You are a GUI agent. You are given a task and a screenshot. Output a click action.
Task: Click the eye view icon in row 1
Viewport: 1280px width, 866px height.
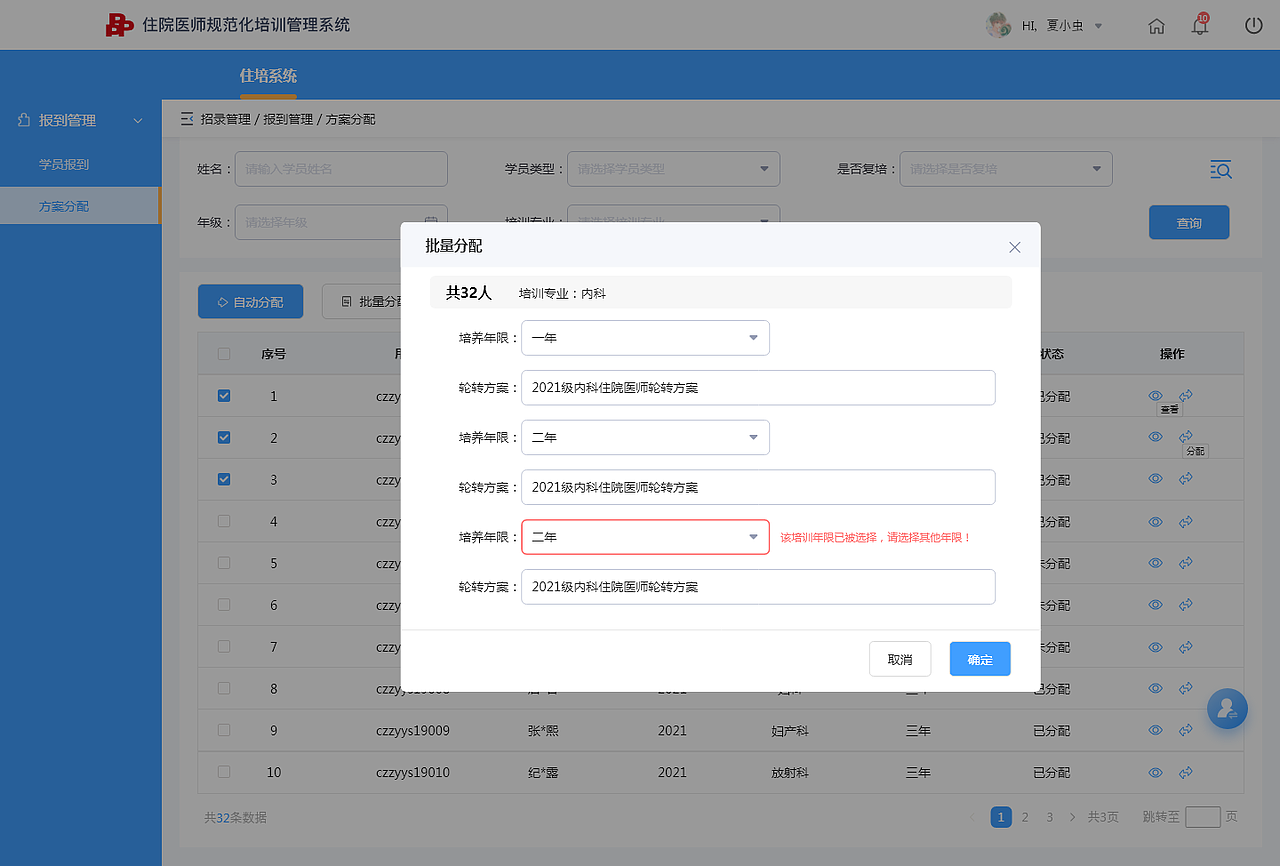[1156, 396]
